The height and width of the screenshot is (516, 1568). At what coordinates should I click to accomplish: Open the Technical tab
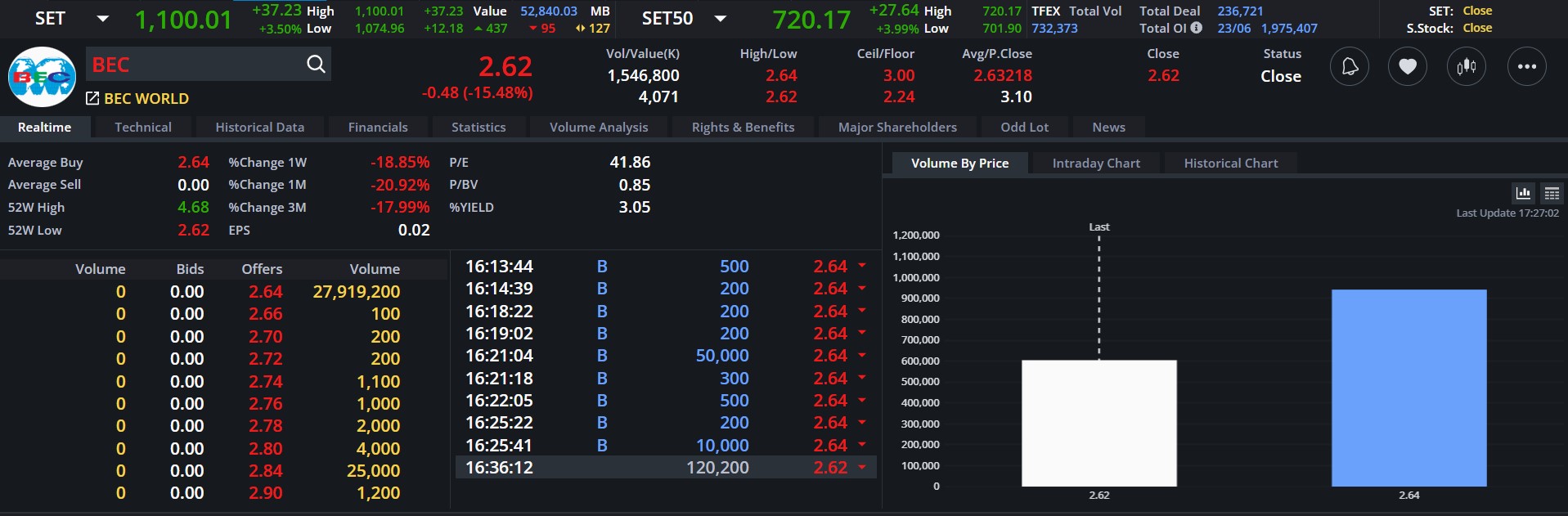143,127
